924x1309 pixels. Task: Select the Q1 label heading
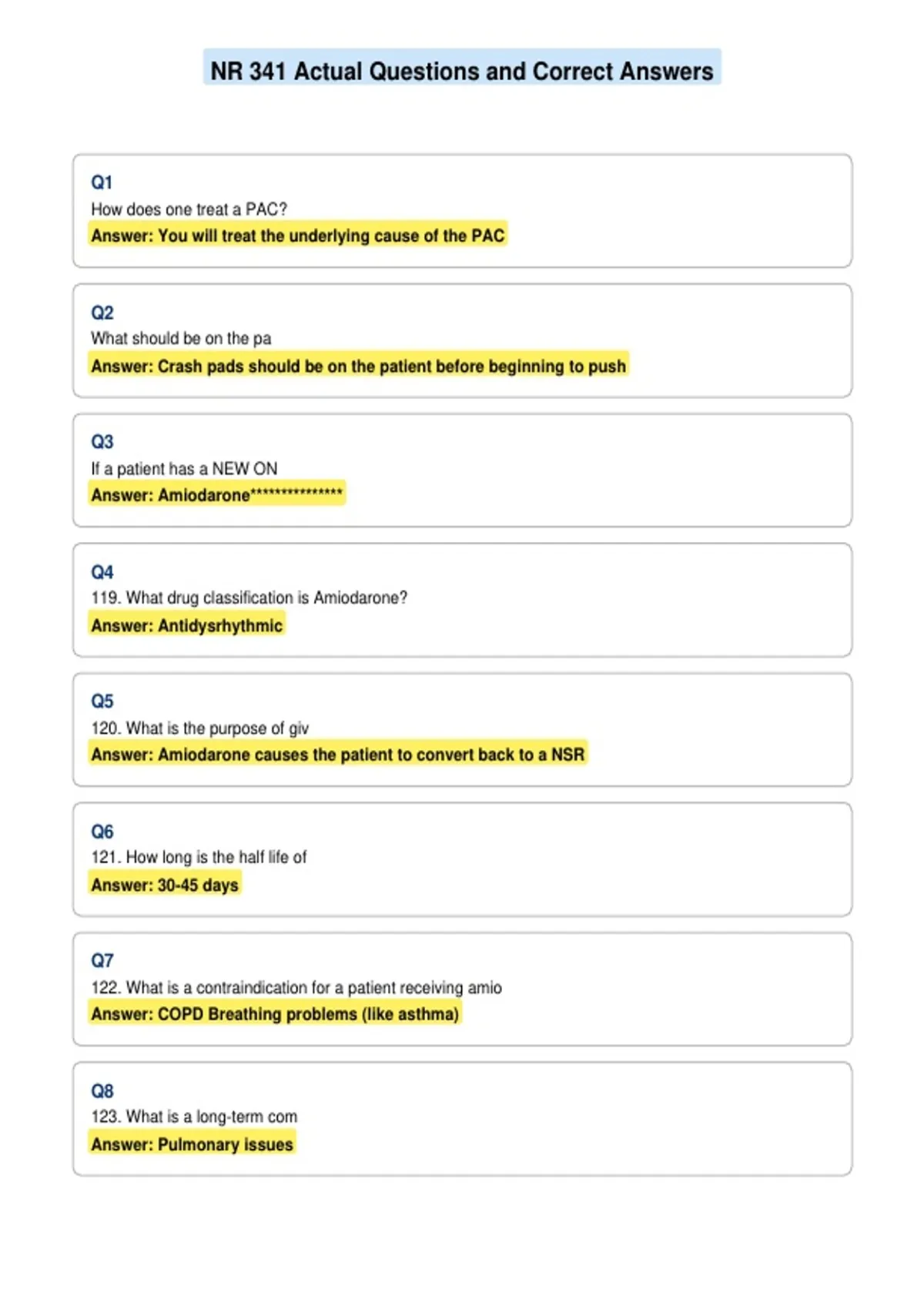pos(102,182)
